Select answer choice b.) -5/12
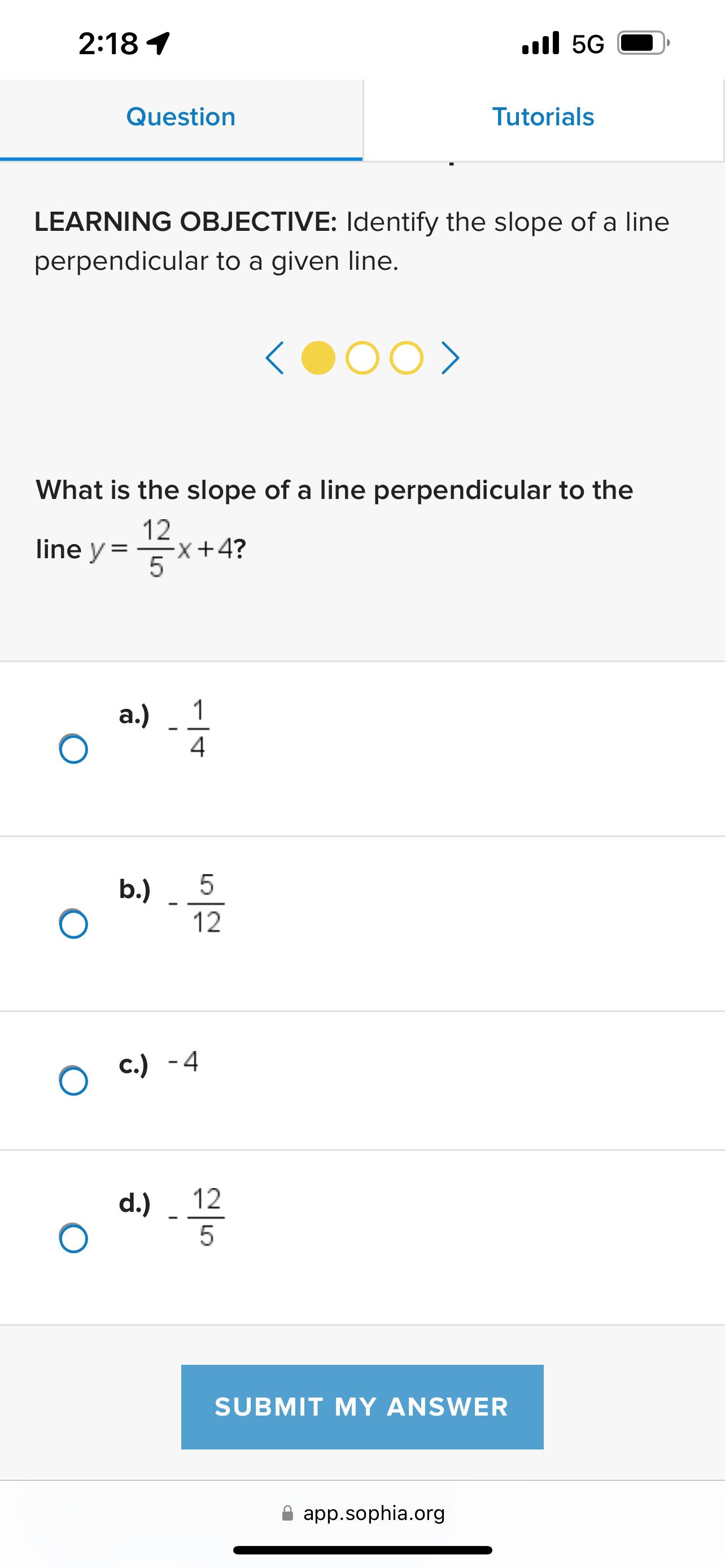The width and height of the screenshot is (725, 1568). [x=72, y=925]
